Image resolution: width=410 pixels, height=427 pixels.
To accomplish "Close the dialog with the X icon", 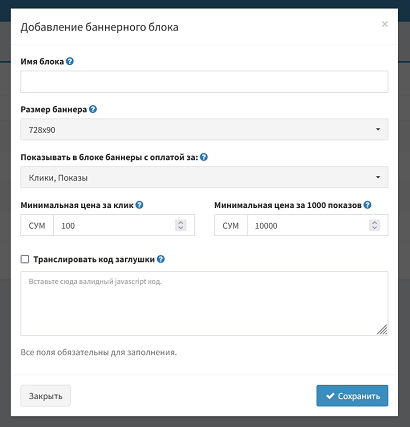I will coord(385,24).
